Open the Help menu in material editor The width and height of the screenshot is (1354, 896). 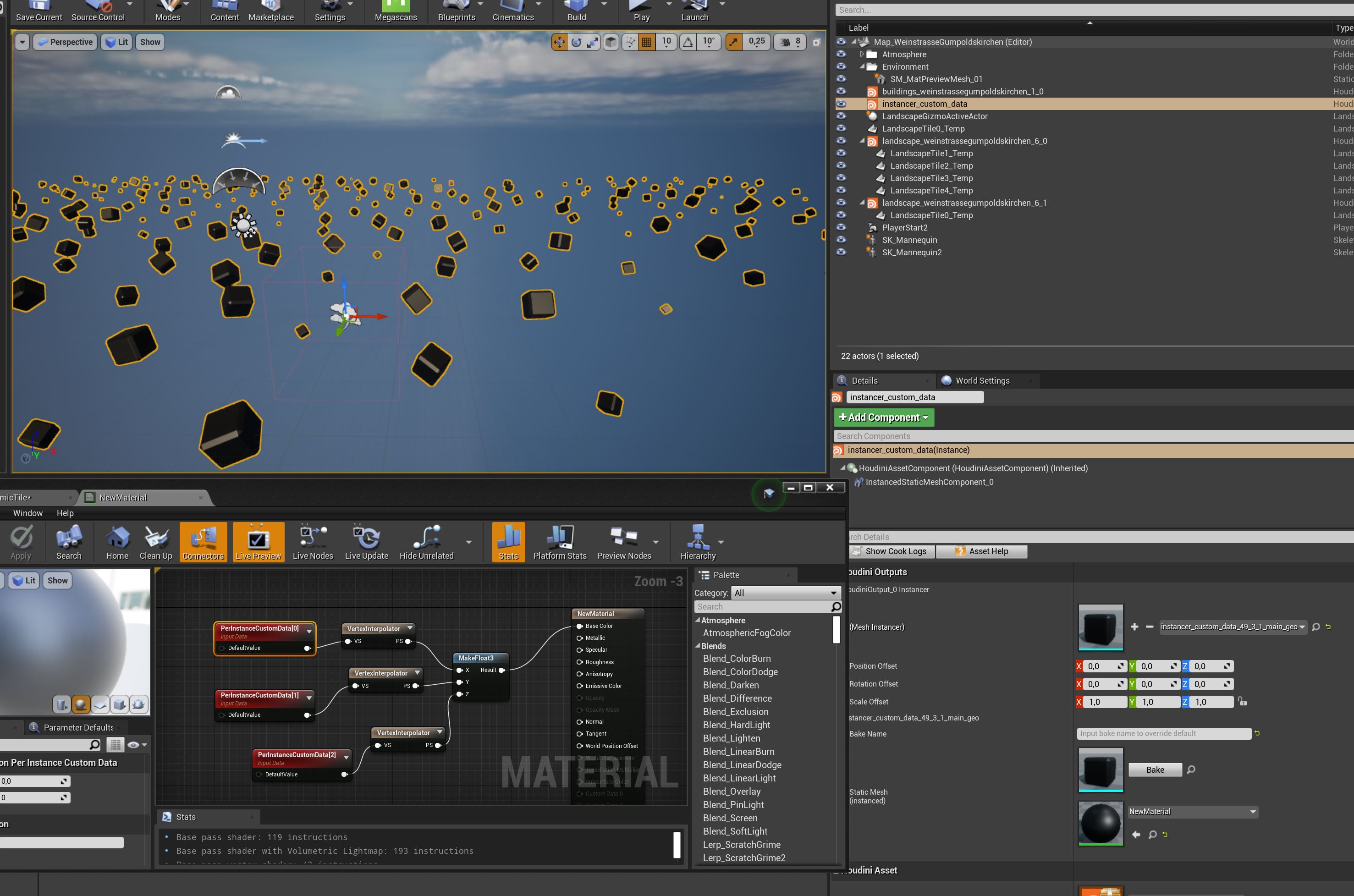coord(65,513)
